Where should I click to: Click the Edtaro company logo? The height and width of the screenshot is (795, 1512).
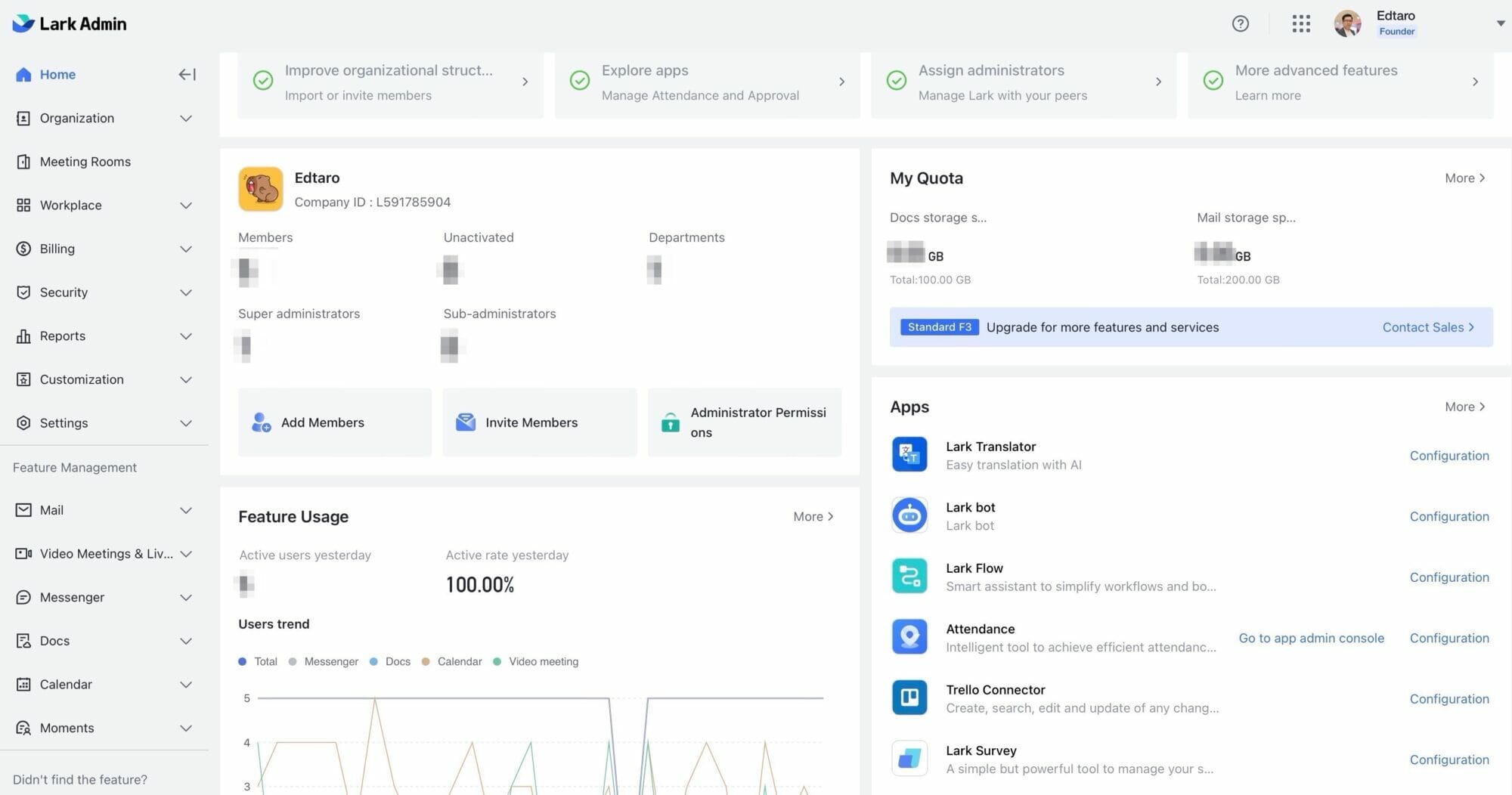coord(261,189)
